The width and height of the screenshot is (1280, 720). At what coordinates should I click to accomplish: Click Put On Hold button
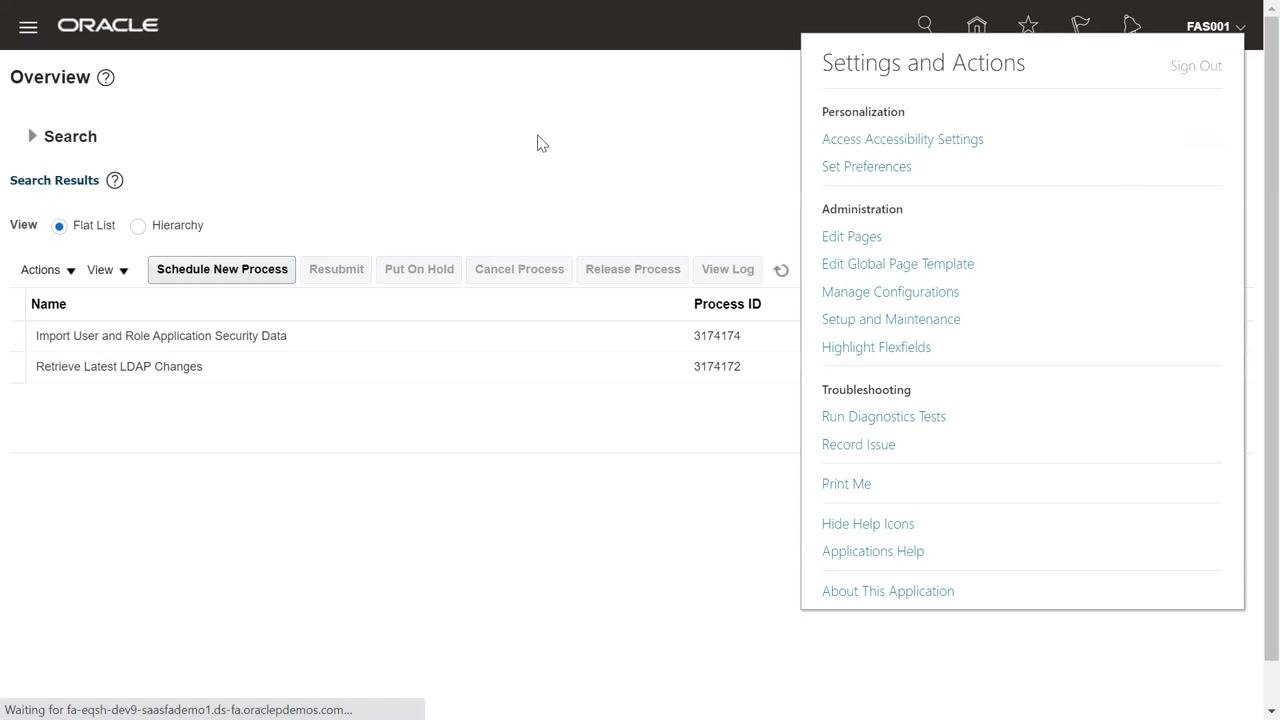point(419,270)
